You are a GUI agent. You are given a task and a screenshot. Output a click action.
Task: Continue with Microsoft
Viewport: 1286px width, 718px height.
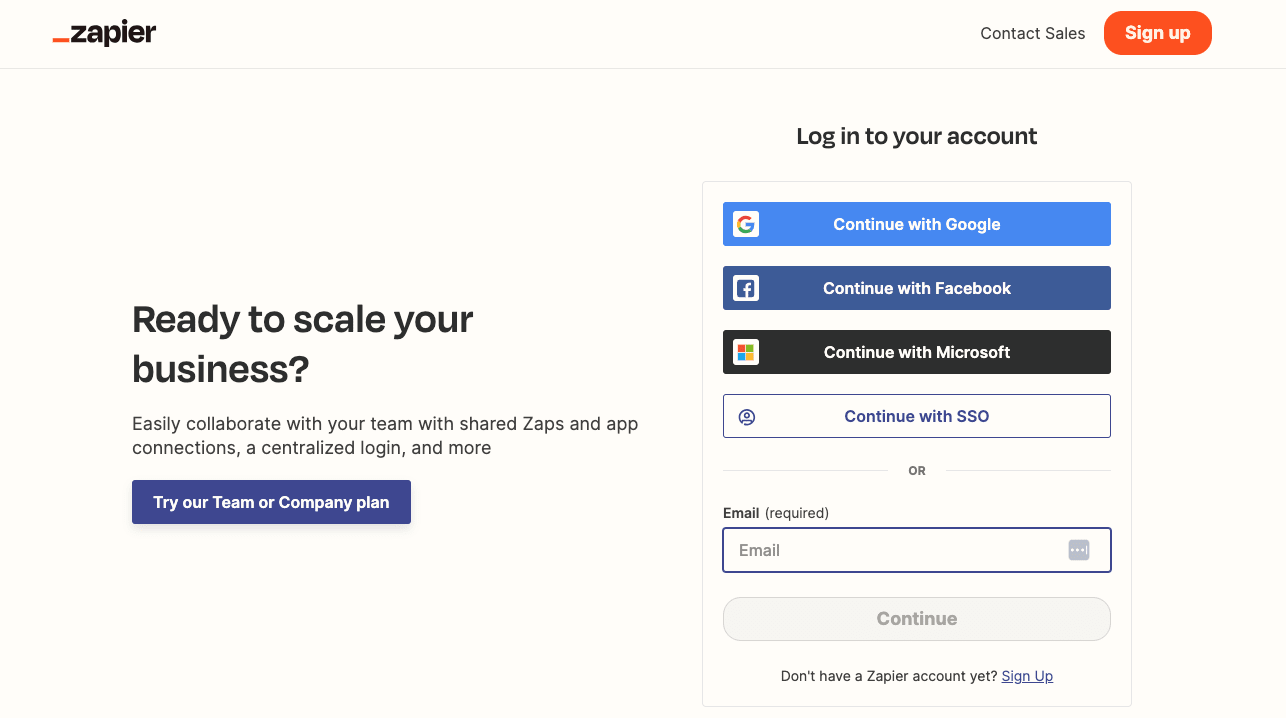916,352
